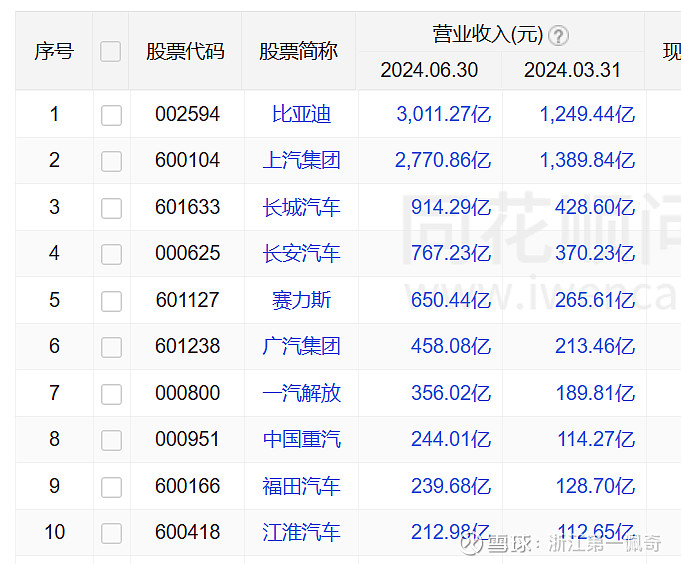Open the 上汽集团 stock link
The height and width of the screenshot is (564, 681).
point(301,160)
